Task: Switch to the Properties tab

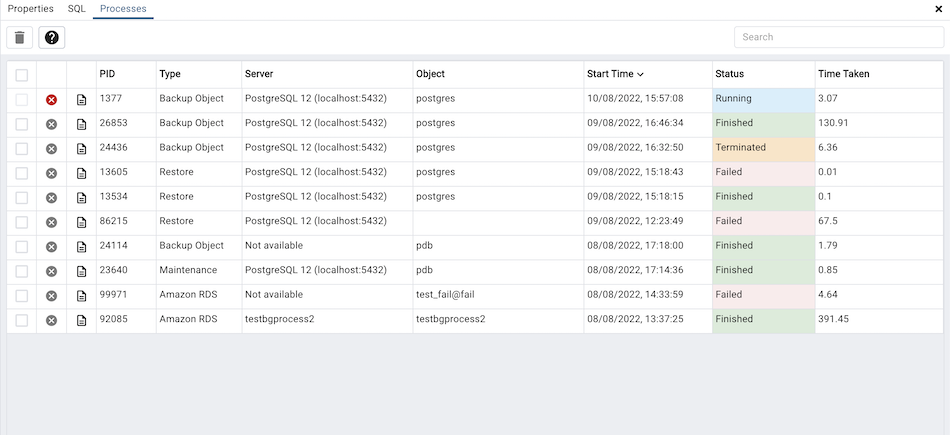Action: point(31,9)
